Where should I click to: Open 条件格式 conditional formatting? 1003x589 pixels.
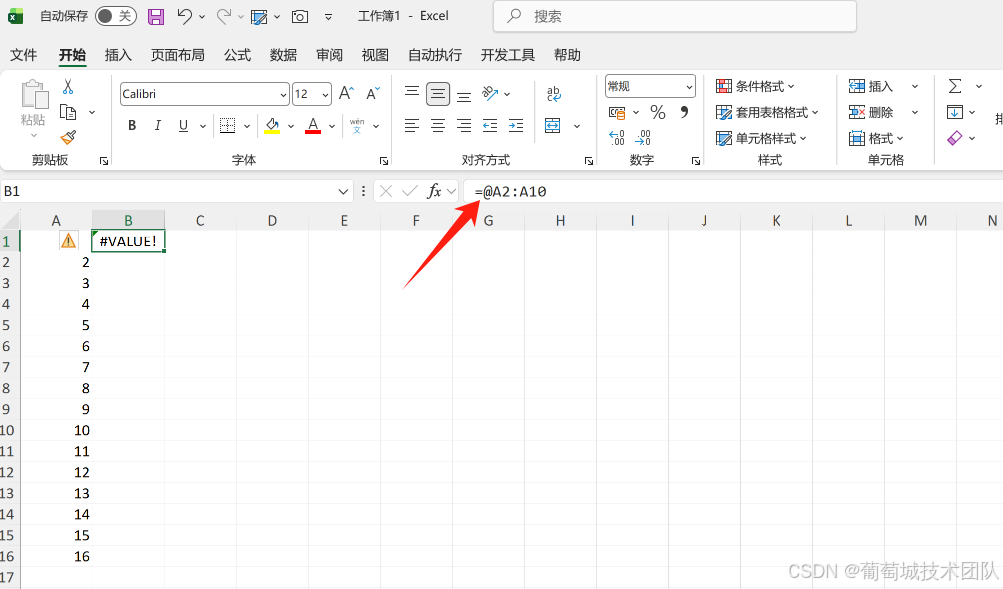pyautogui.click(x=755, y=86)
